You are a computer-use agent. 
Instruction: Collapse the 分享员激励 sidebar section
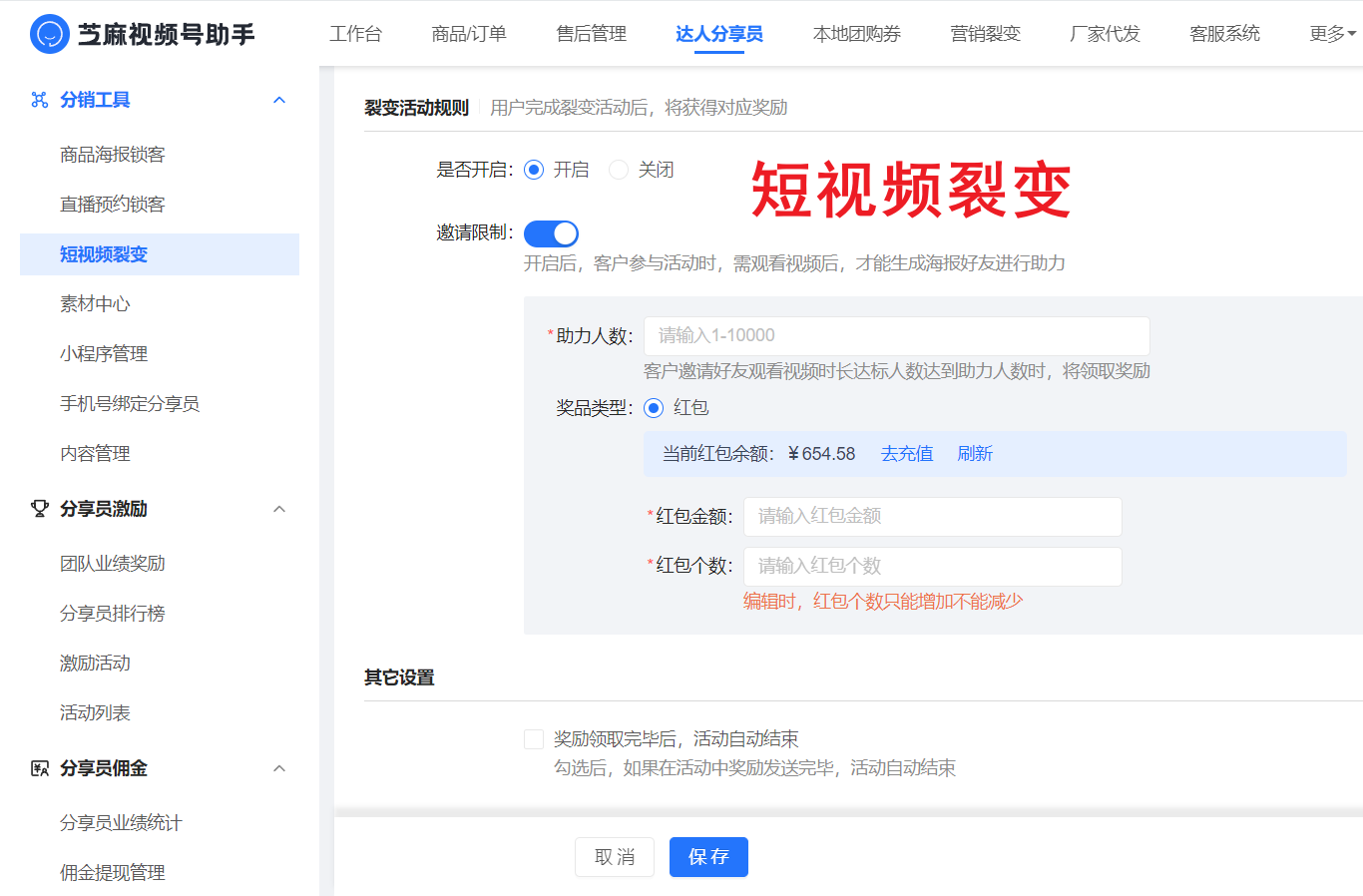pyautogui.click(x=279, y=509)
